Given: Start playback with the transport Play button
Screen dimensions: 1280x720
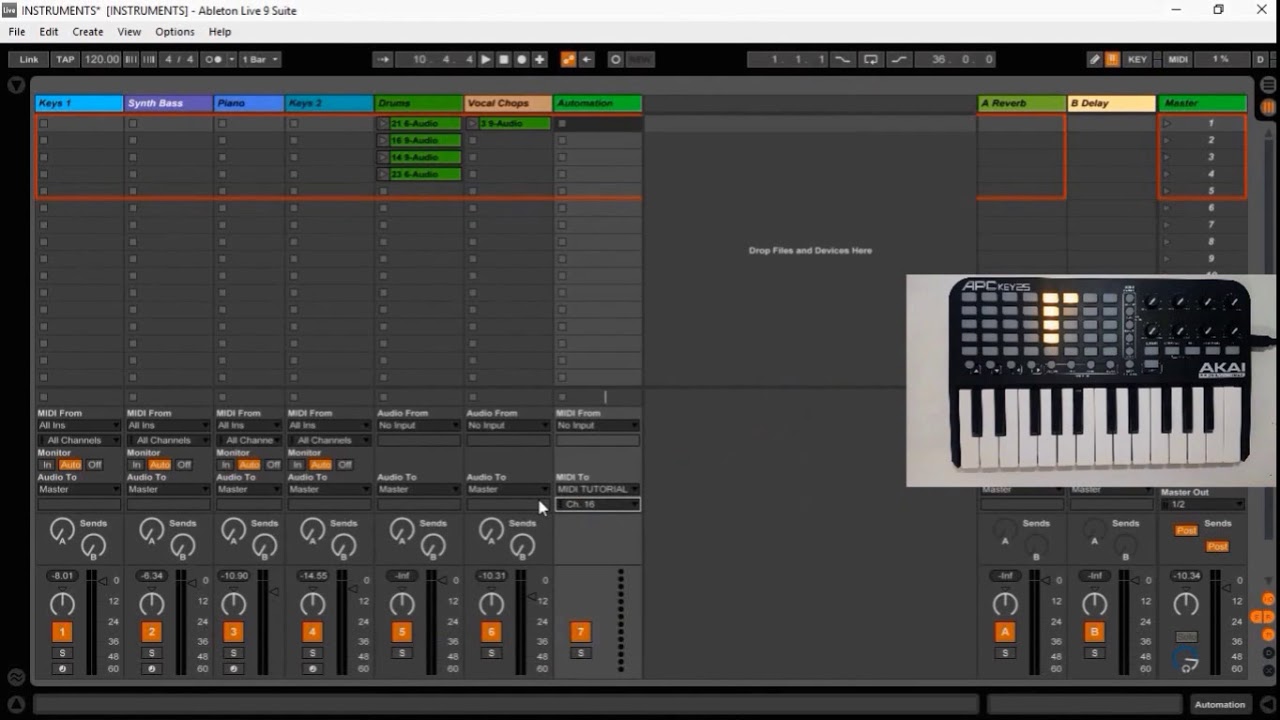Looking at the screenshot, I should (486, 59).
